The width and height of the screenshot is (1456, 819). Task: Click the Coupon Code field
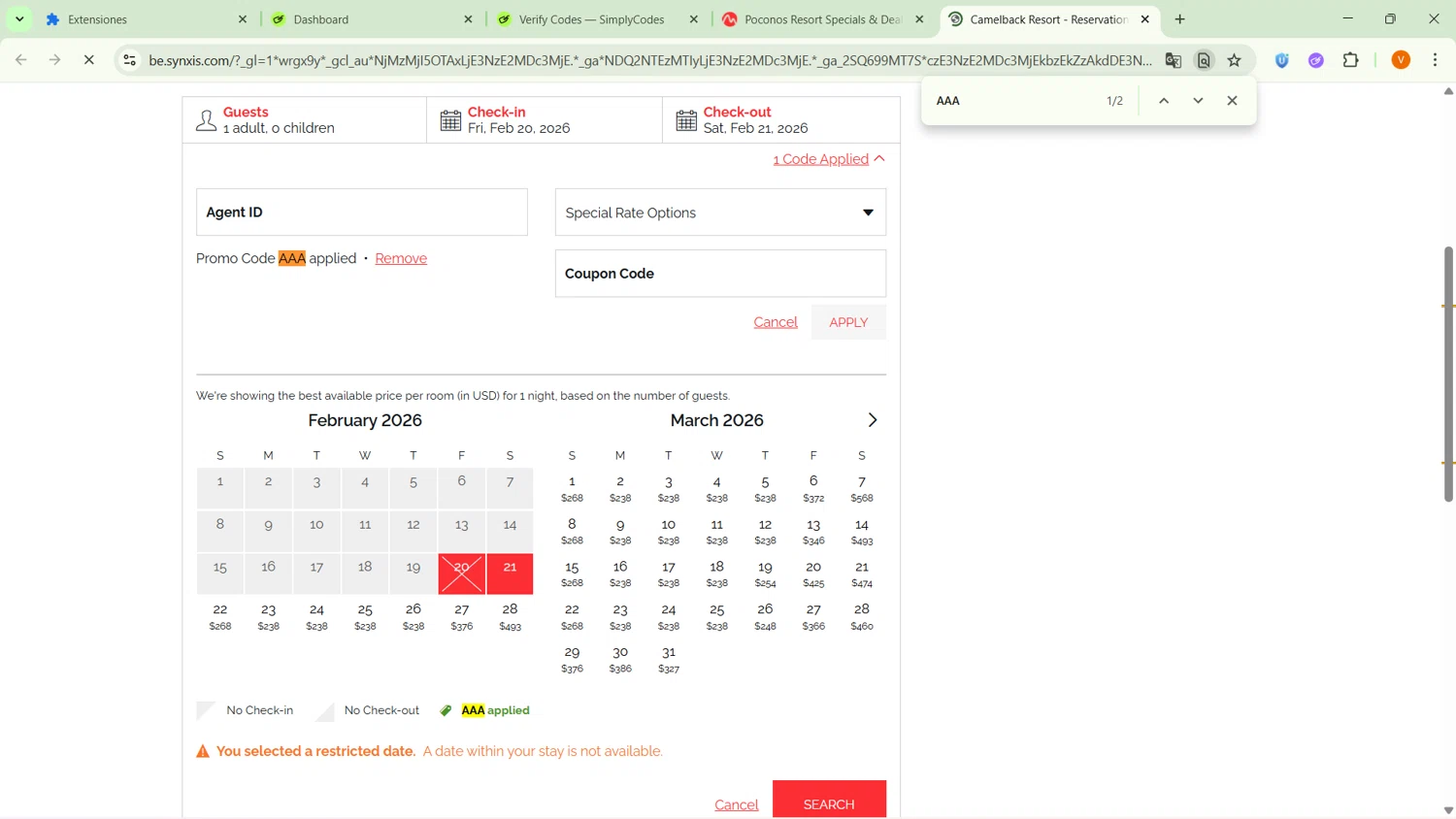[x=720, y=274]
